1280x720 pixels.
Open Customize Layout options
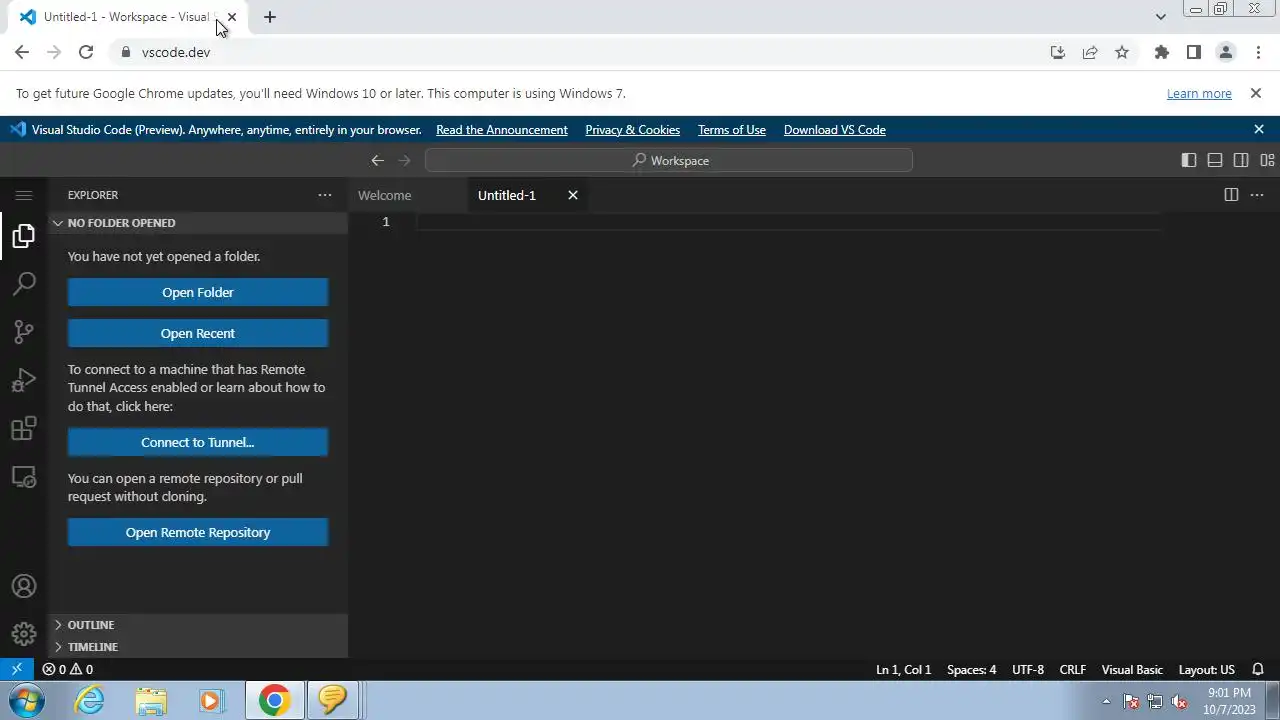(x=1267, y=160)
